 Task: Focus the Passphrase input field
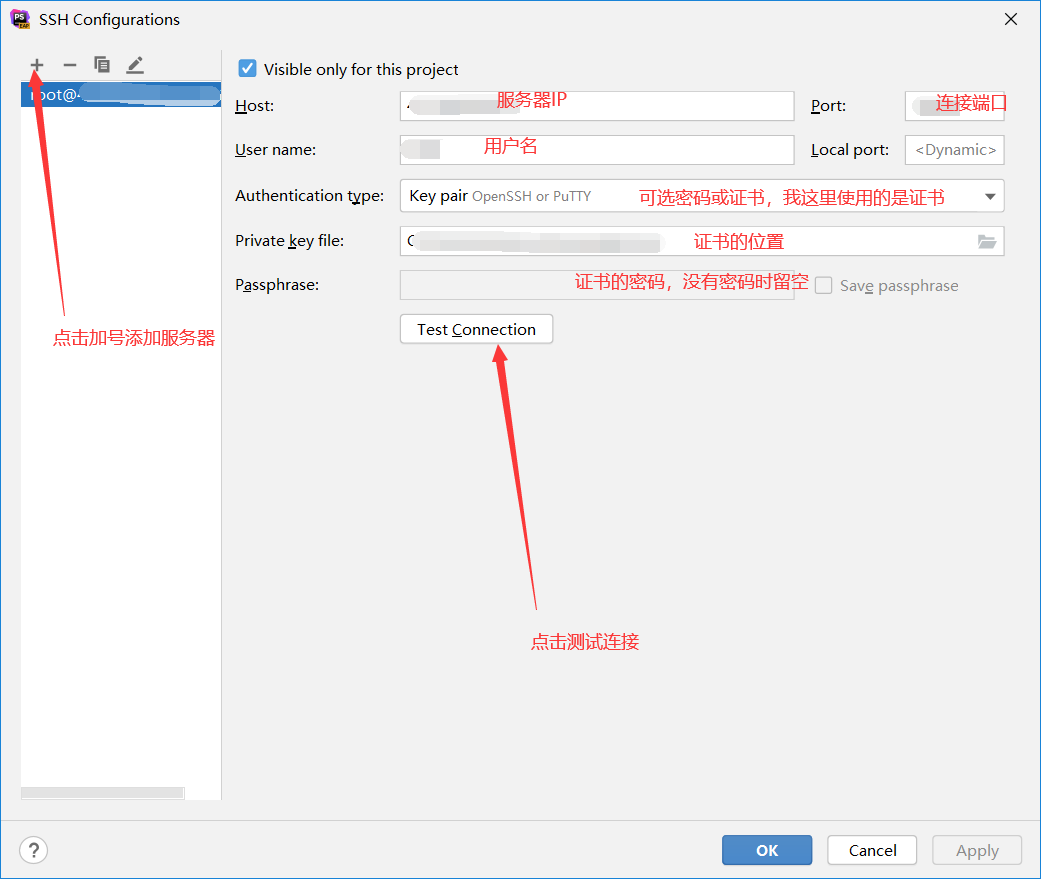coord(597,285)
